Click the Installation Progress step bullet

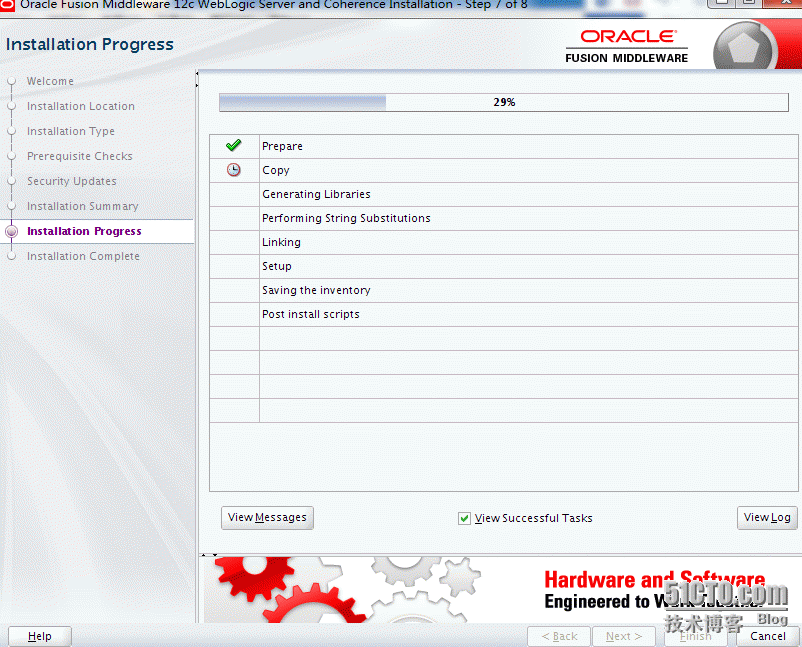tap(11, 231)
